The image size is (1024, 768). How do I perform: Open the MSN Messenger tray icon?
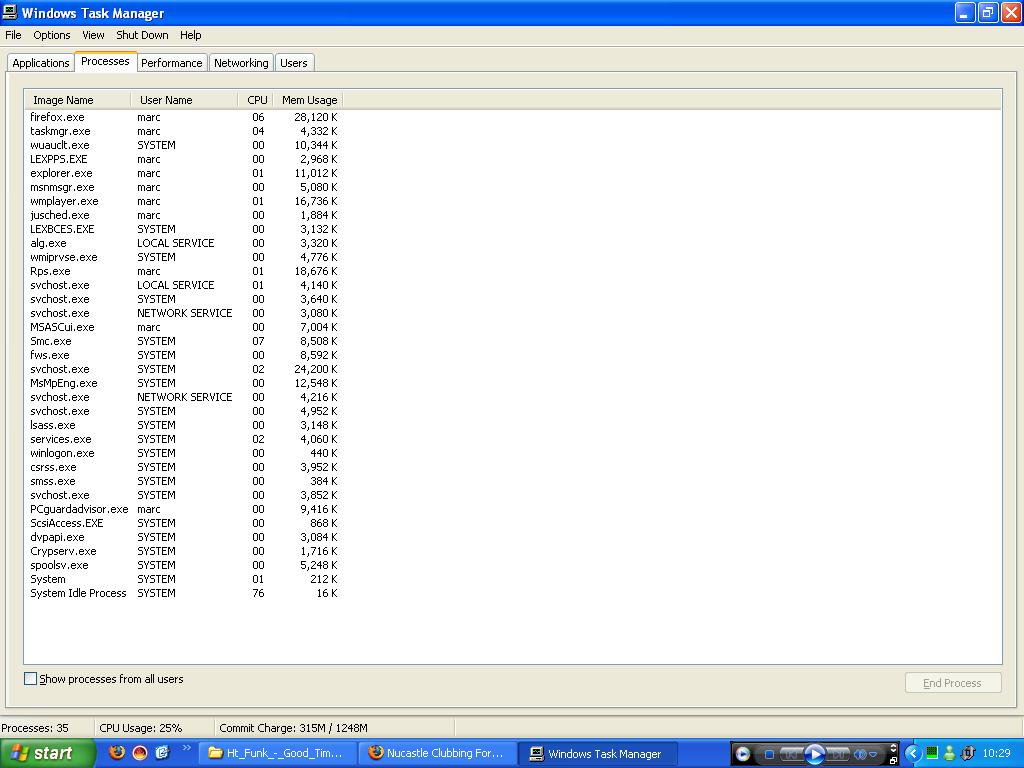click(x=949, y=753)
